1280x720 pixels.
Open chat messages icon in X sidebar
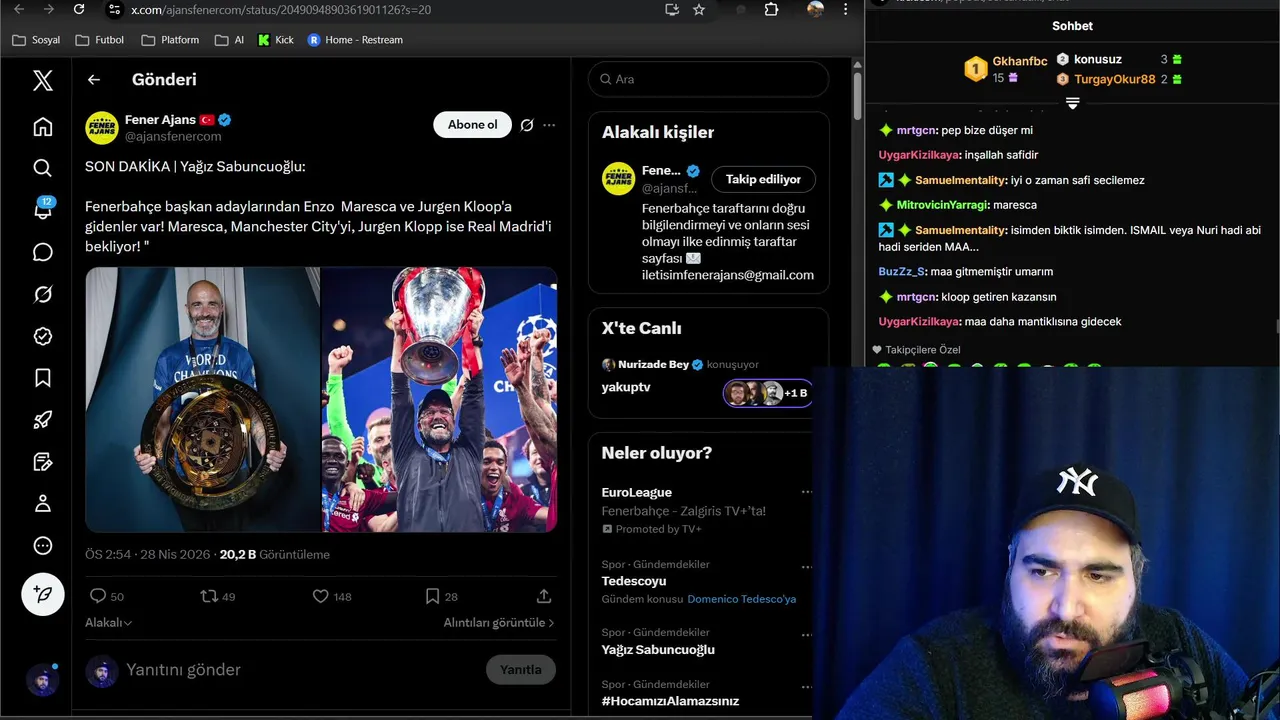pos(42,252)
